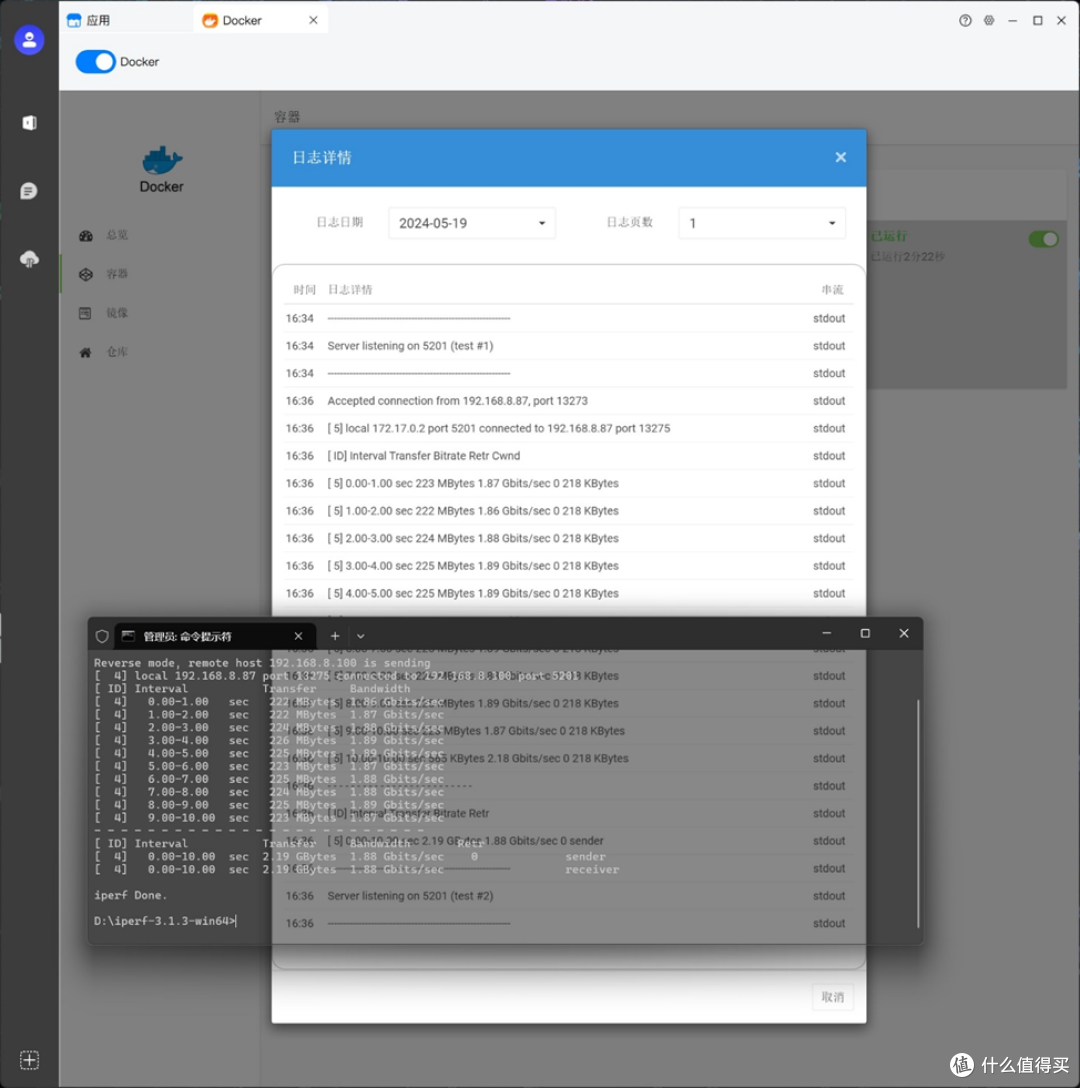Click the Docker whale logo
The width and height of the screenshot is (1080, 1088).
[162, 160]
